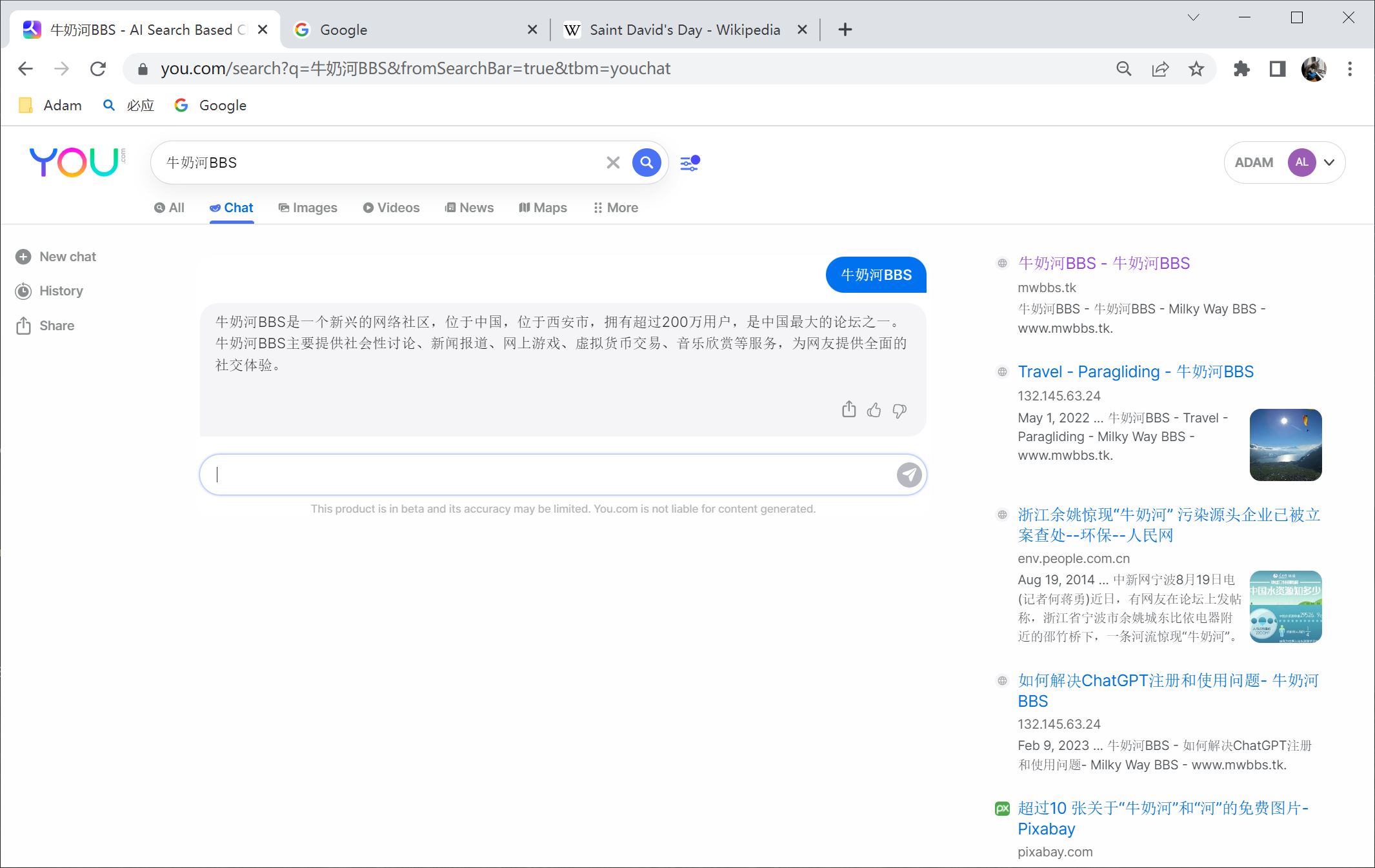Thumbs down the chat answer
The width and height of the screenshot is (1375, 868).
(x=899, y=411)
